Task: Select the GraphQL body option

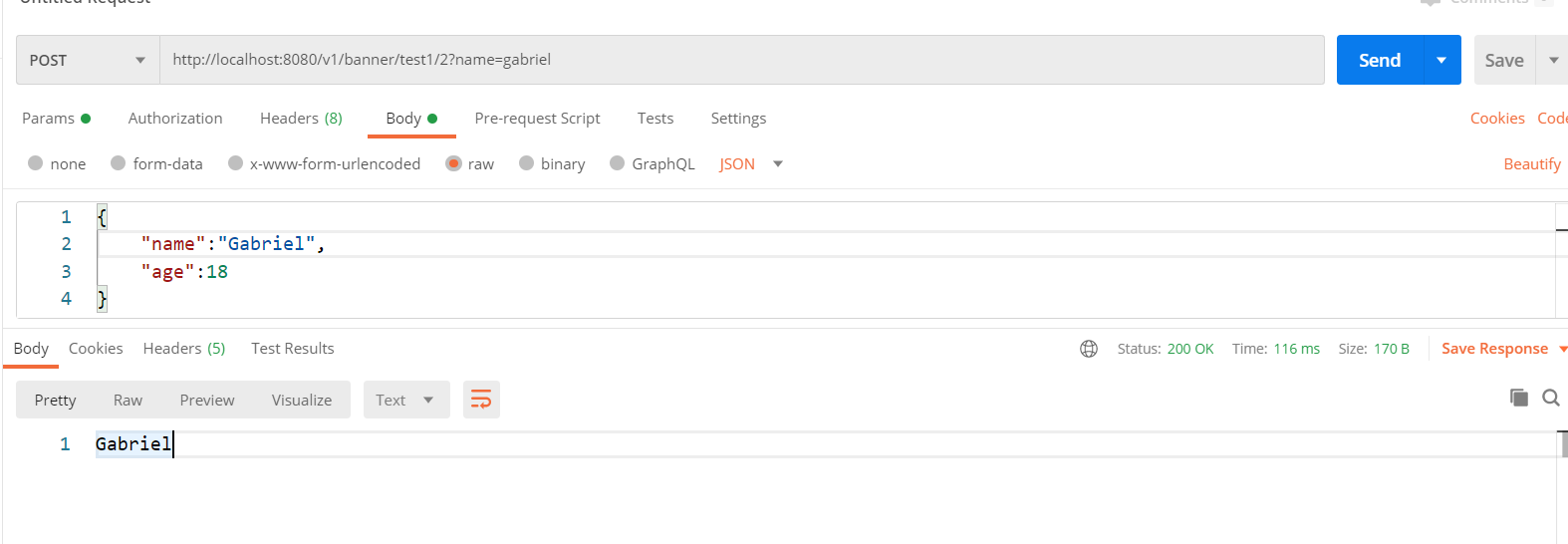Action: 618,163
